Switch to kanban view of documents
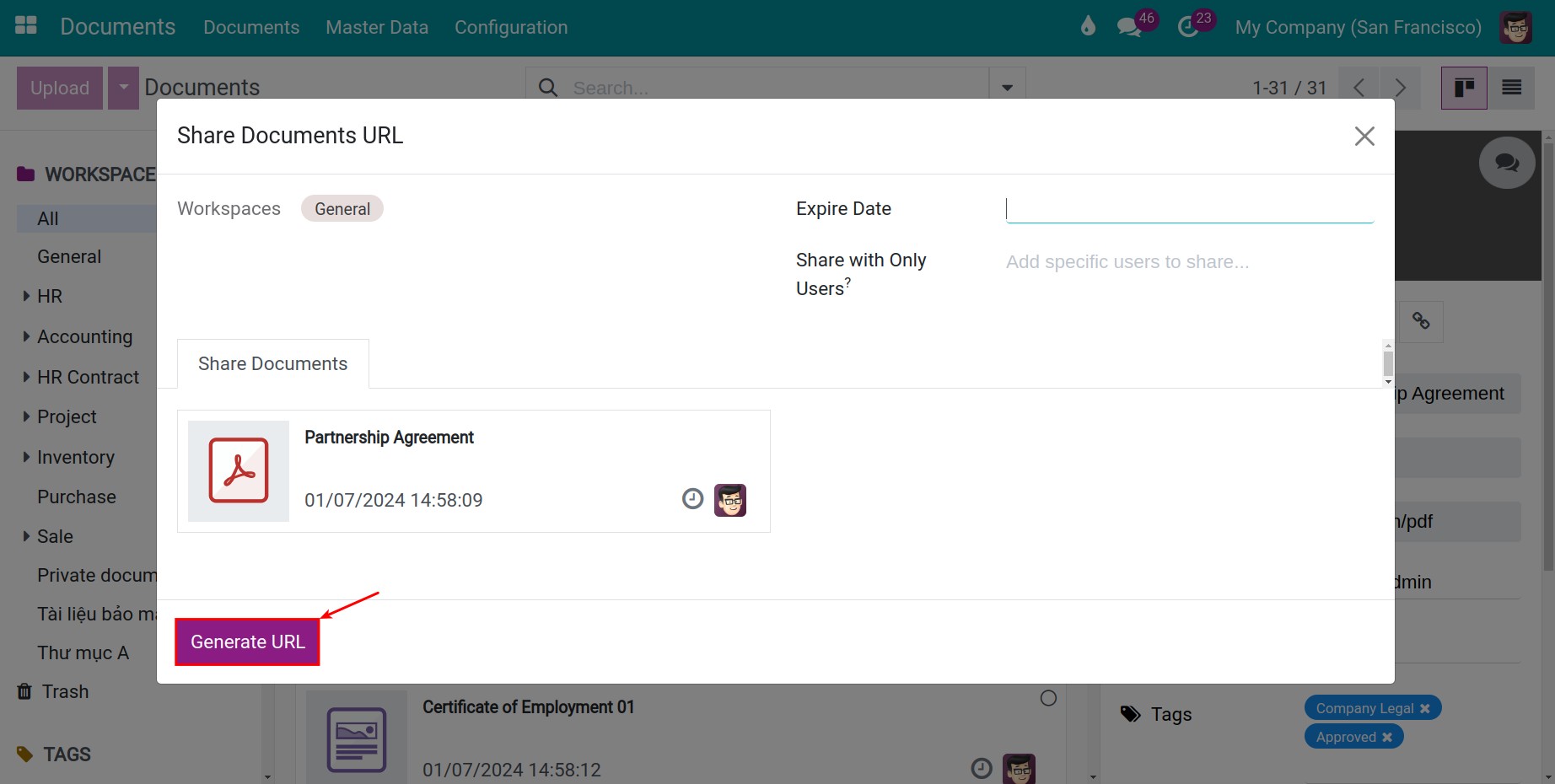Screen dimensions: 1555x784 pyautogui.click(x=1464, y=87)
